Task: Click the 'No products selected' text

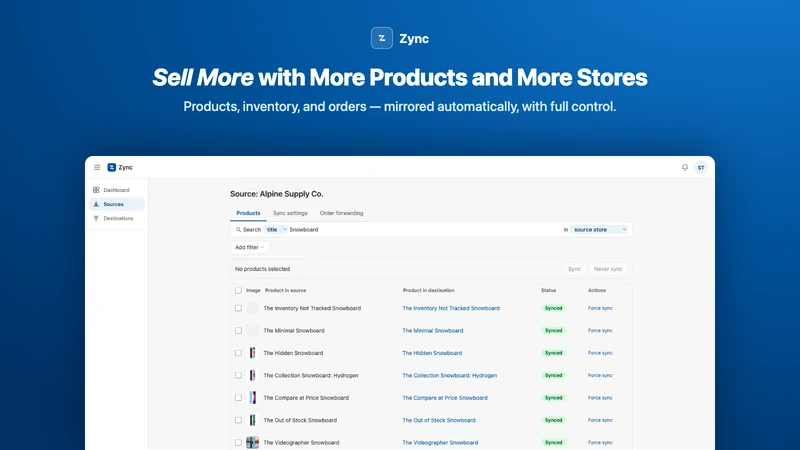Action: click(x=262, y=269)
